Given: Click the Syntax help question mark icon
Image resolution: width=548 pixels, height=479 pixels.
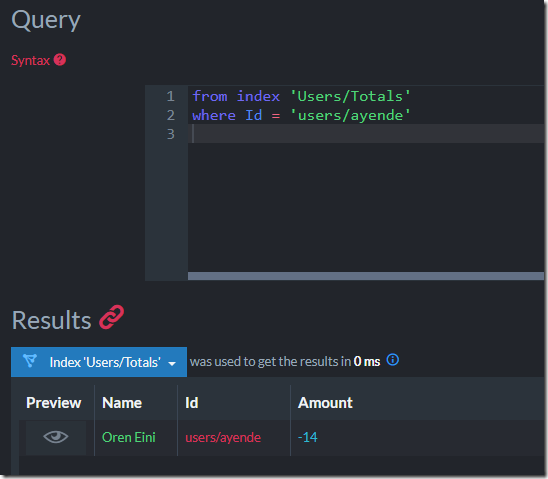Looking at the screenshot, I should pyautogui.click(x=60, y=60).
